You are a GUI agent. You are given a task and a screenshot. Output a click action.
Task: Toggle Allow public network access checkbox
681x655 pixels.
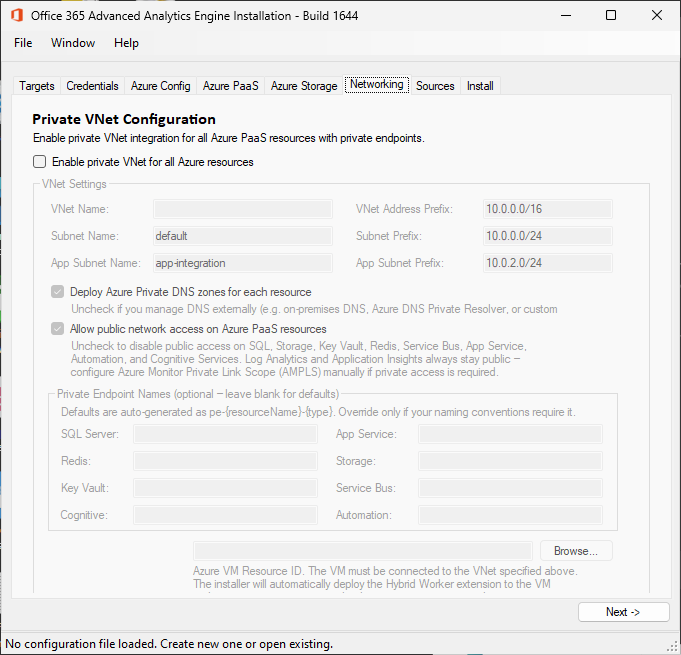click(x=57, y=328)
